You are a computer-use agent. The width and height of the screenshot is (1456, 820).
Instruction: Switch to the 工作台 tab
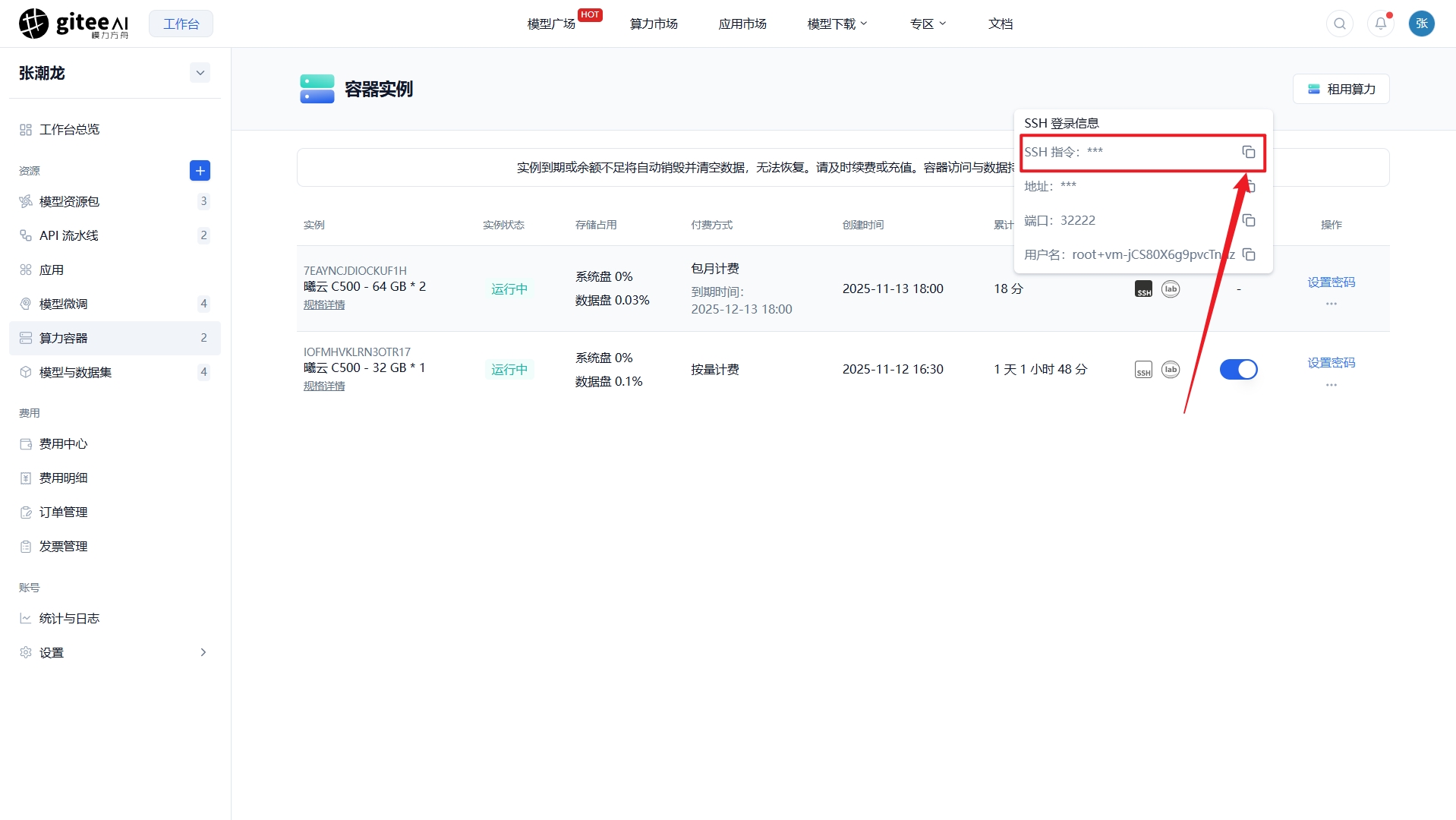tap(181, 24)
